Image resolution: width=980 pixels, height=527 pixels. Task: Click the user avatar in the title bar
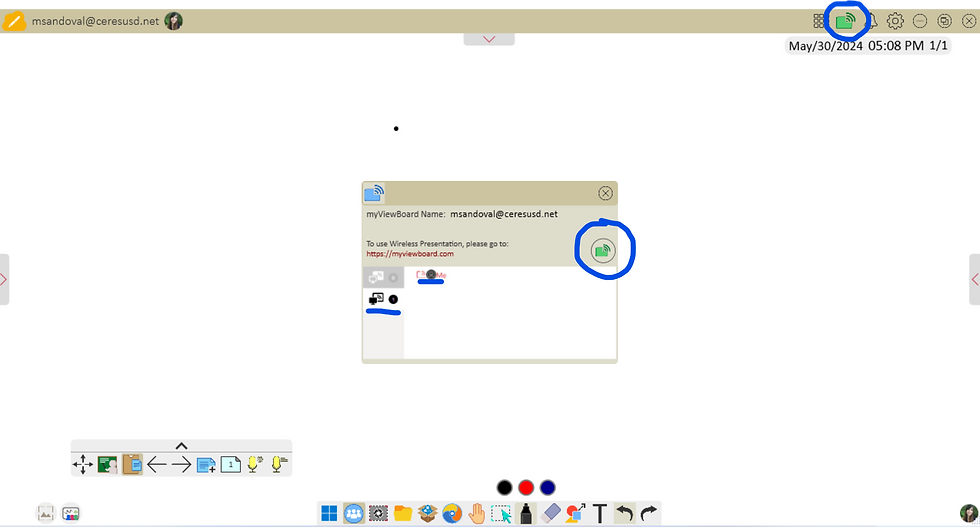174,21
